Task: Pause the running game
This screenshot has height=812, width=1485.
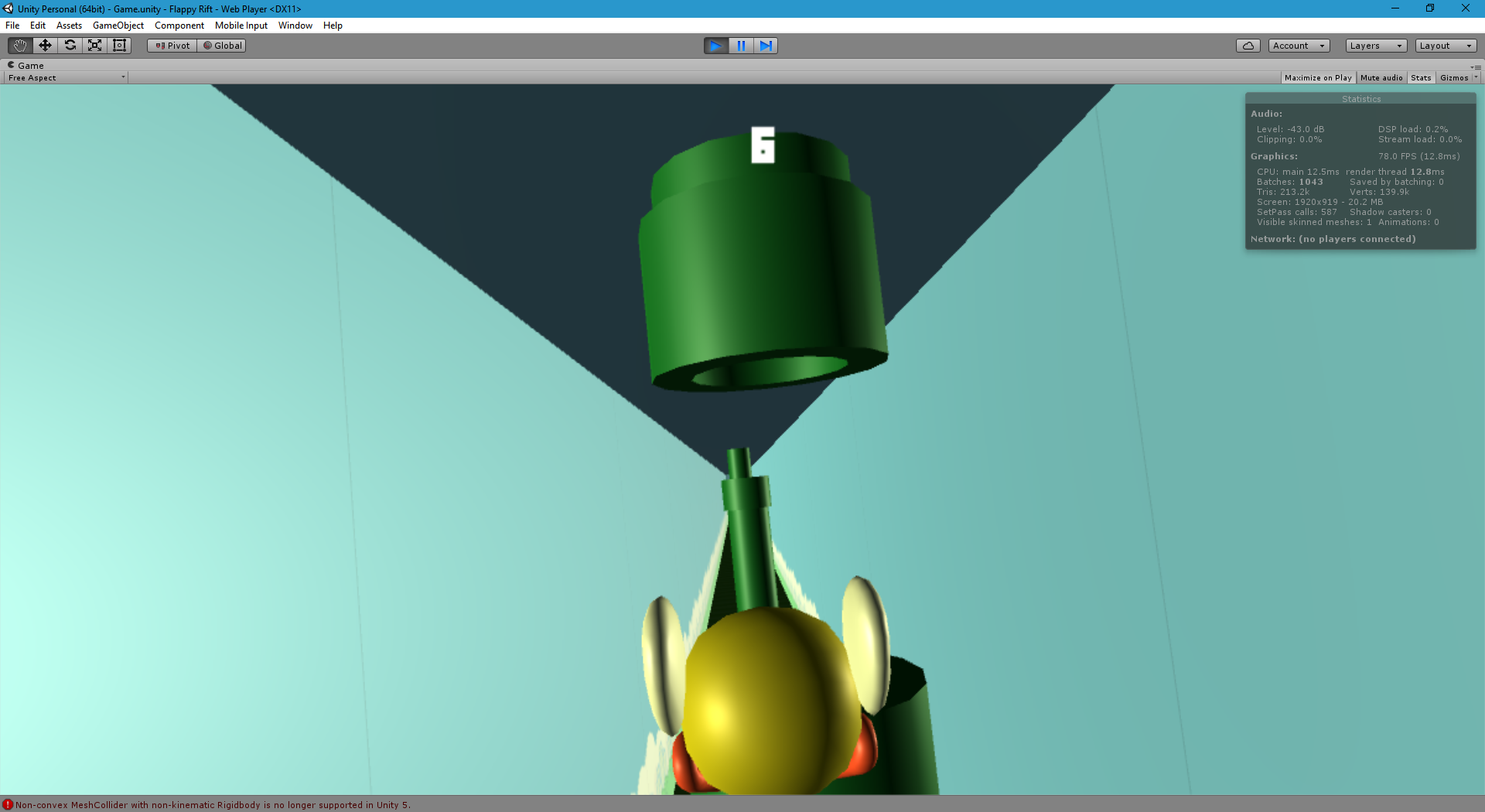Action: pos(741,46)
